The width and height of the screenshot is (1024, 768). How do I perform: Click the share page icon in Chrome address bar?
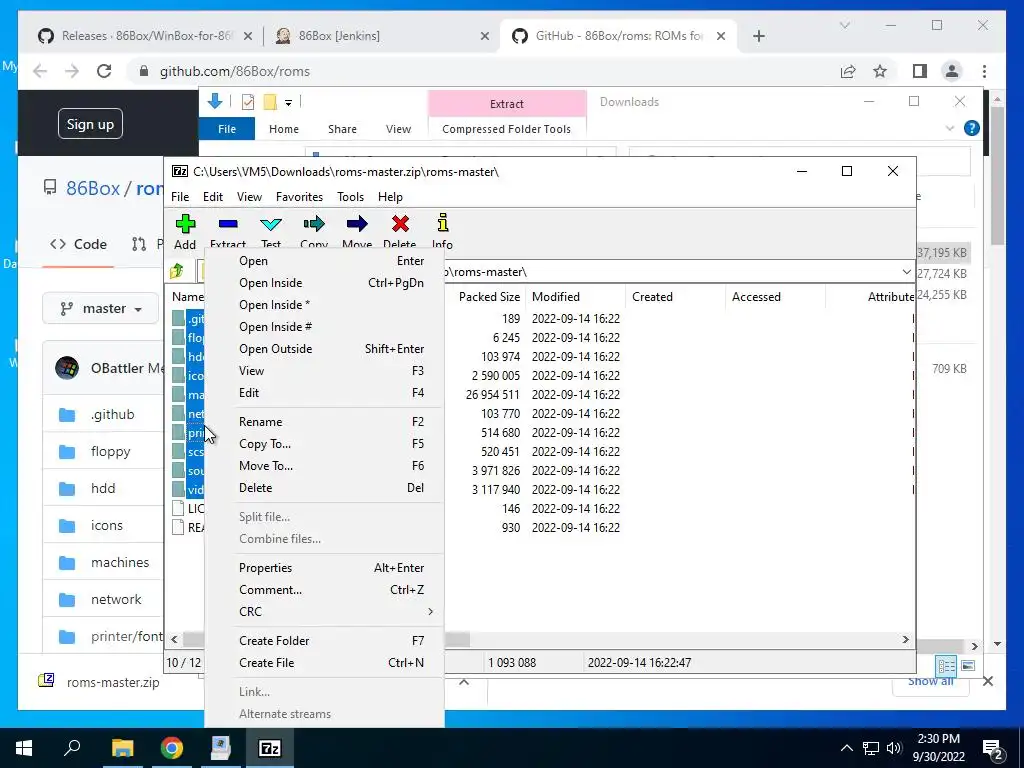(848, 71)
